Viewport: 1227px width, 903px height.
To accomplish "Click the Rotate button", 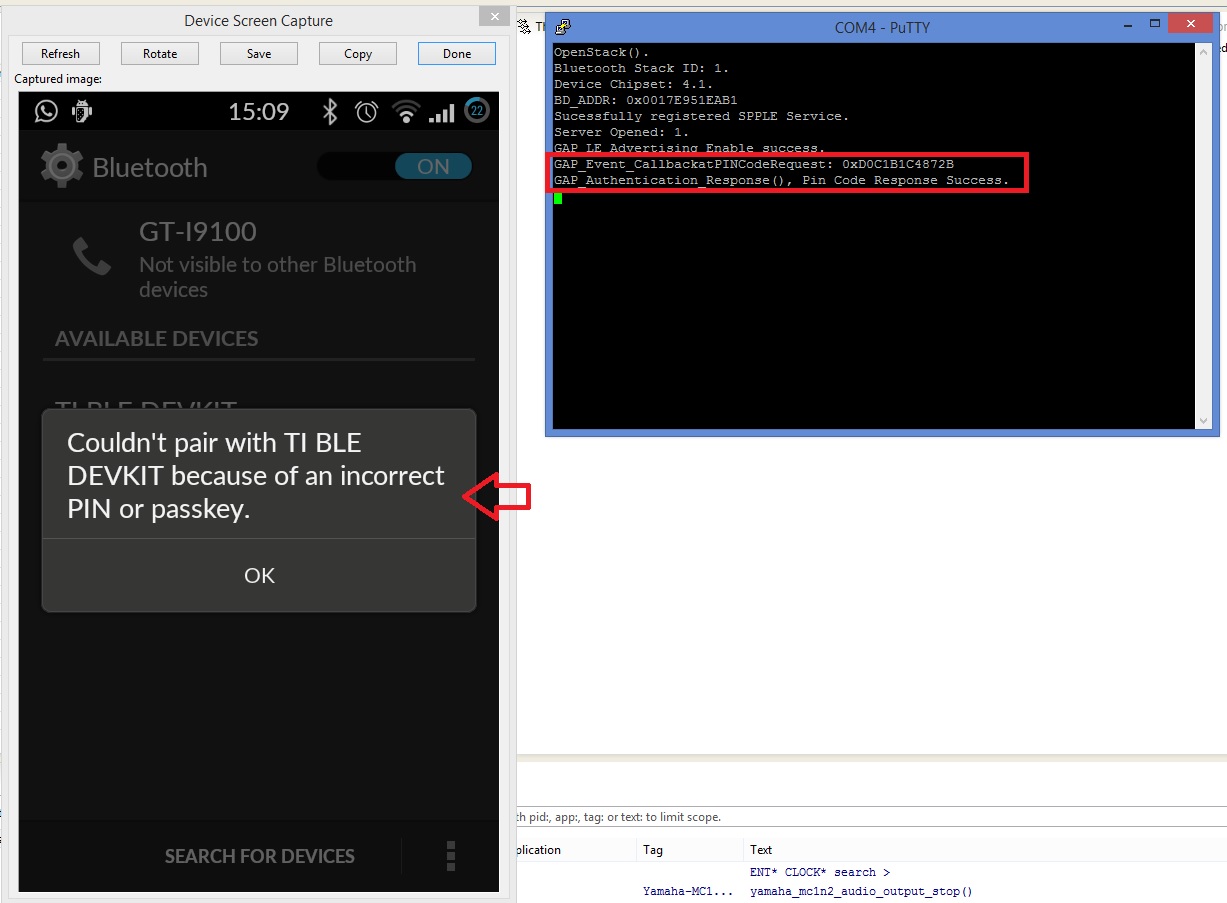I will [x=160, y=54].
